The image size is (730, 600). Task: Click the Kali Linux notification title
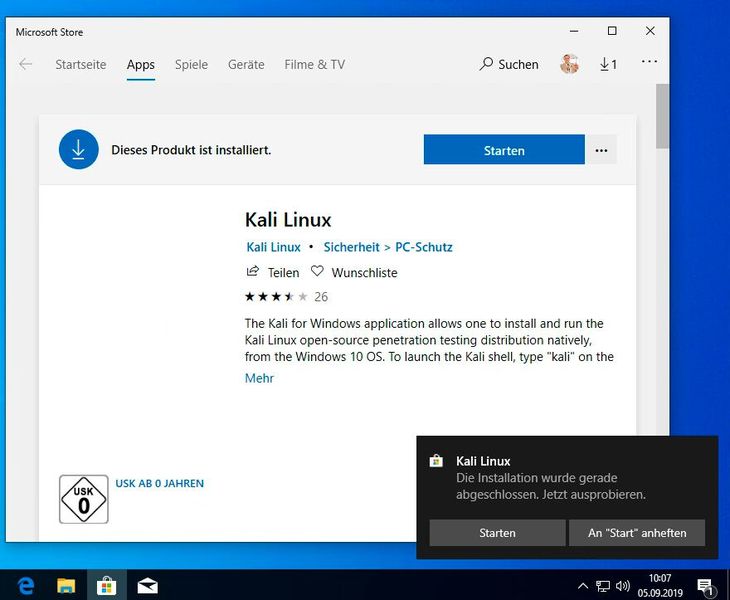(x=483, y=461)
